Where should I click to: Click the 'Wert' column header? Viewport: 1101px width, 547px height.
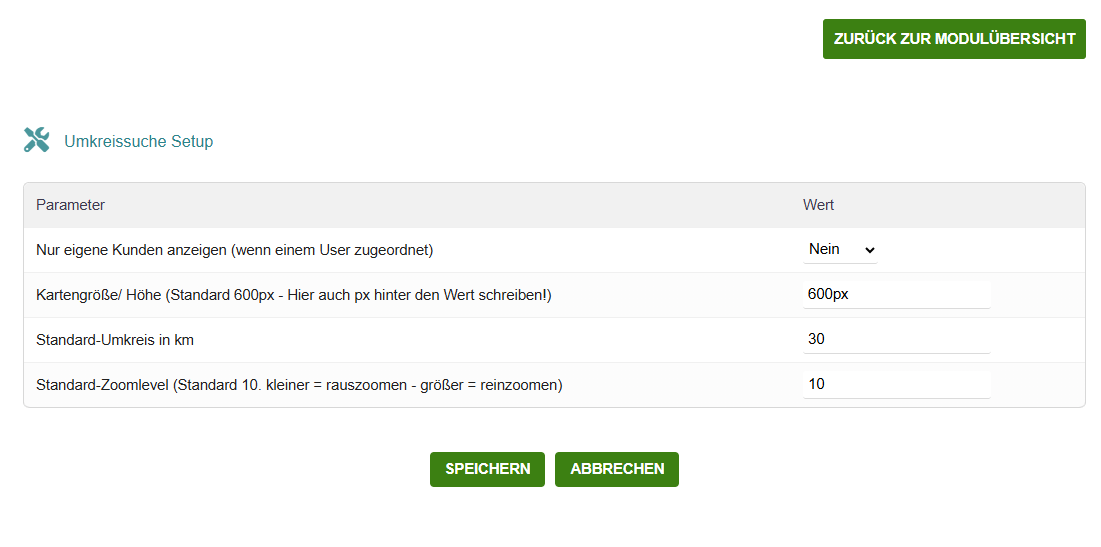(818, 205)
